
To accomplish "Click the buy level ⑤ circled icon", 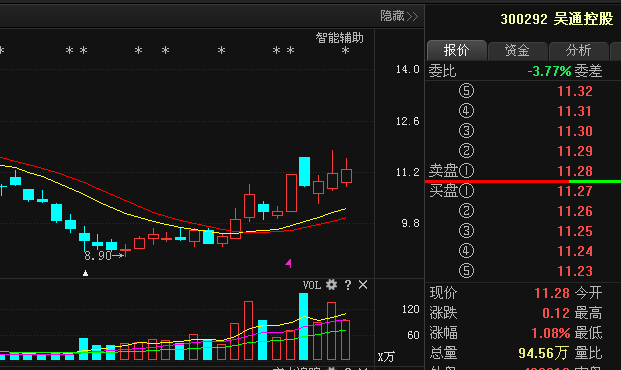I will 466,271.
